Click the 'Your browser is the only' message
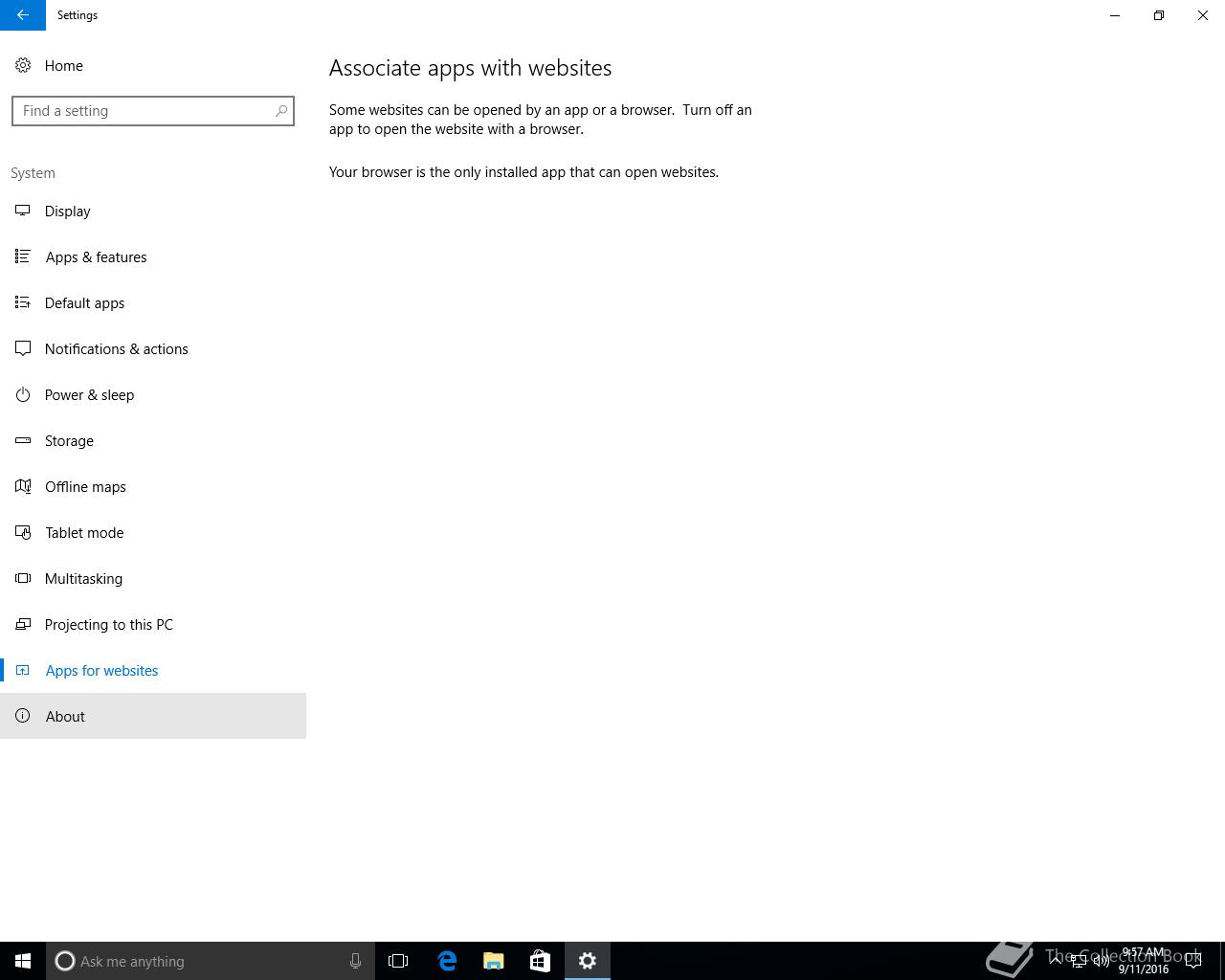 click(x=523, y=172)
